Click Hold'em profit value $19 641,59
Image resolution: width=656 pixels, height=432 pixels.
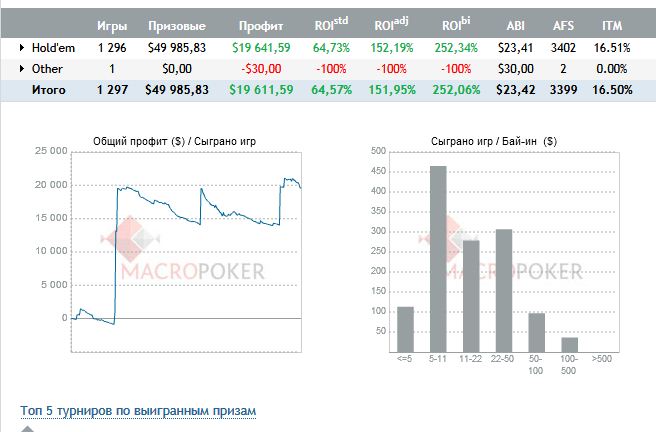point(261,46)
